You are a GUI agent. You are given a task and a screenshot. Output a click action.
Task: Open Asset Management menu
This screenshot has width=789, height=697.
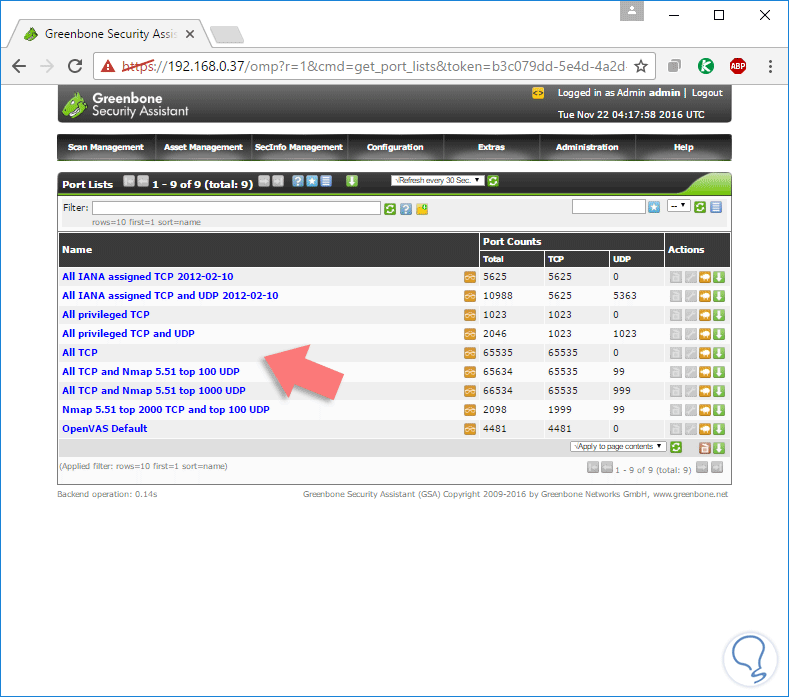(203, 147)
